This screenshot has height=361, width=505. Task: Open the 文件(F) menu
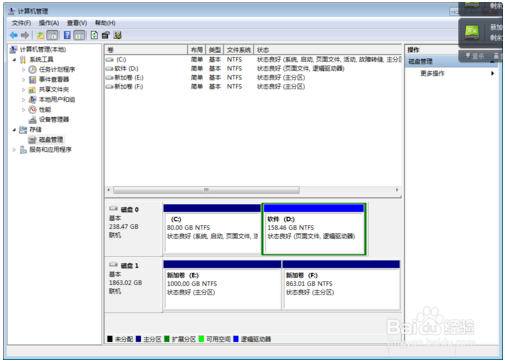[x=21, y=23]
